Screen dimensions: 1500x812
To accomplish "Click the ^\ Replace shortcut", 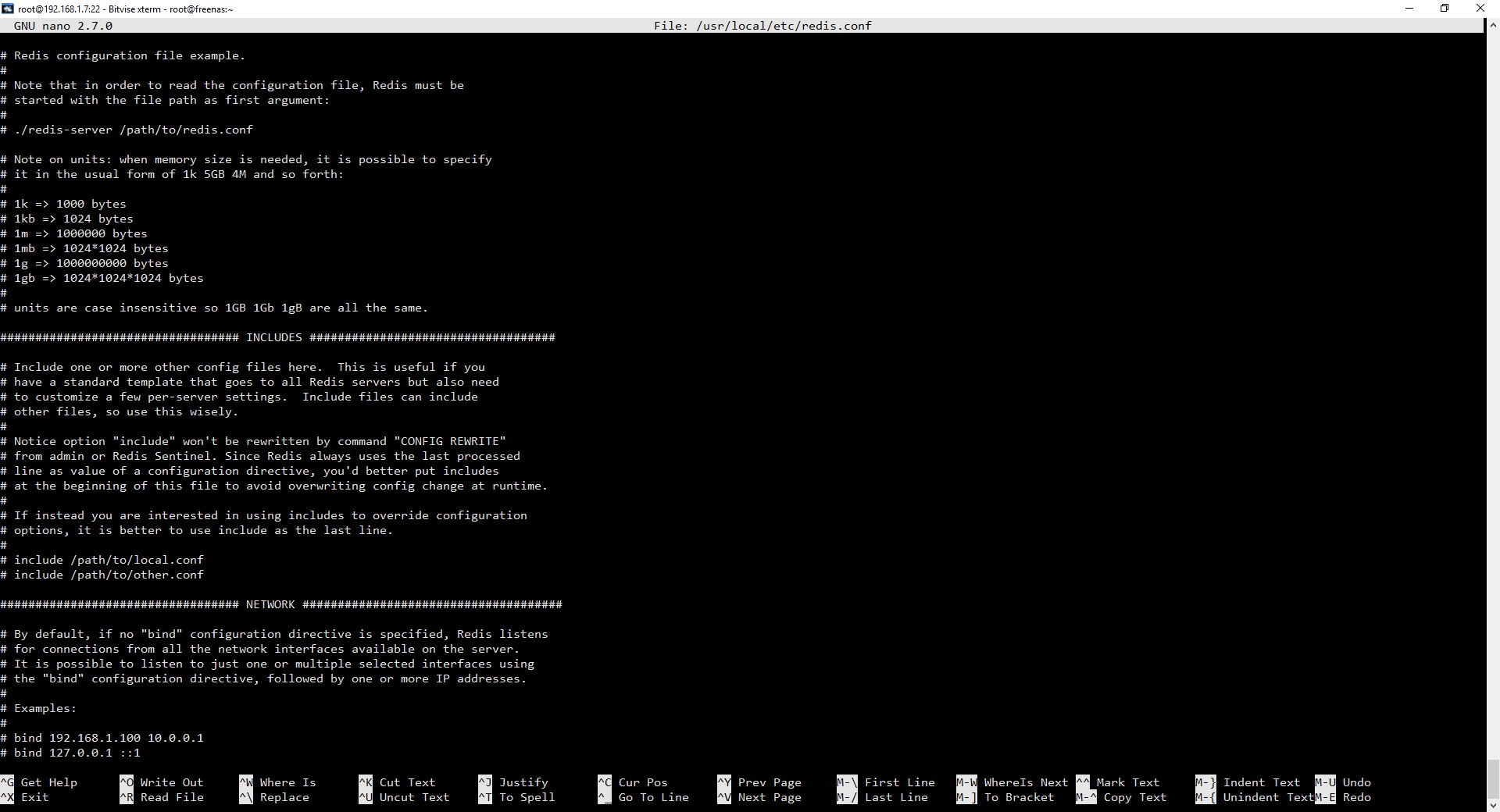I will pyautogui.click(x=274, y=797).
